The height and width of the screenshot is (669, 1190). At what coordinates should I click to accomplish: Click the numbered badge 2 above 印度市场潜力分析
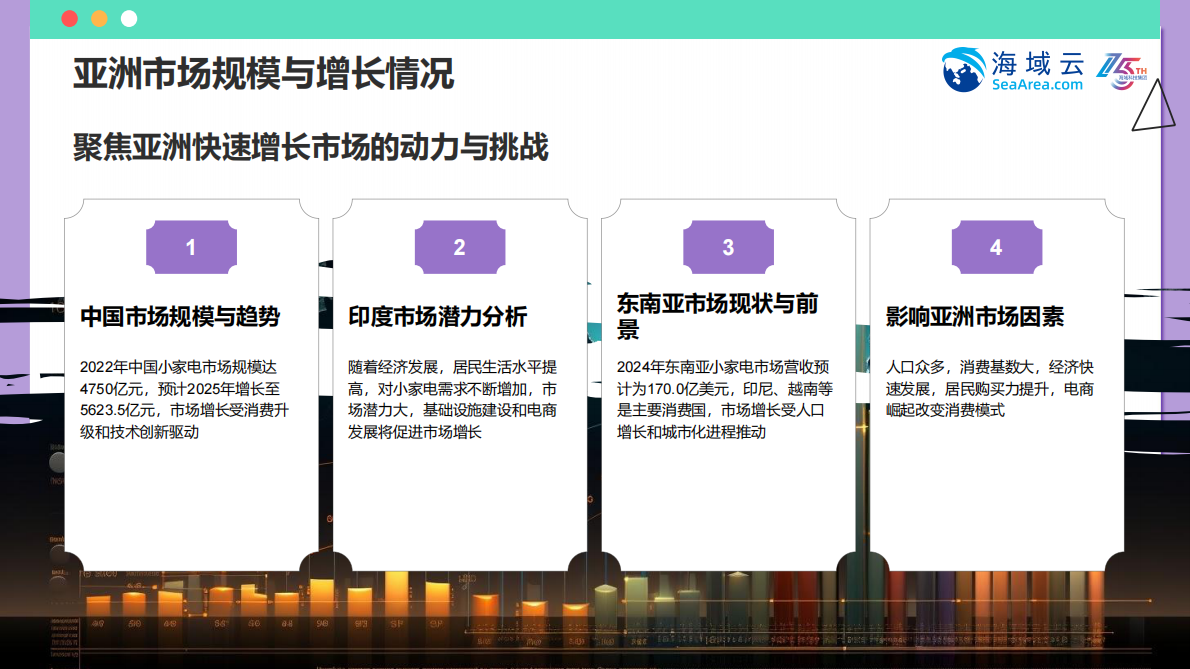pyautogui.click(x=459, y=247)
